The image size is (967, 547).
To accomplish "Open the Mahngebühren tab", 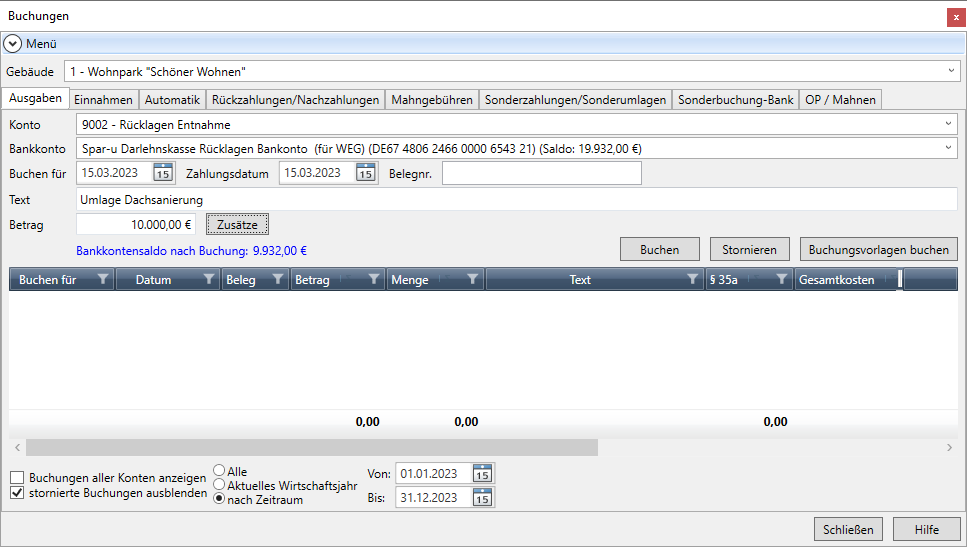I will (431, 99).
